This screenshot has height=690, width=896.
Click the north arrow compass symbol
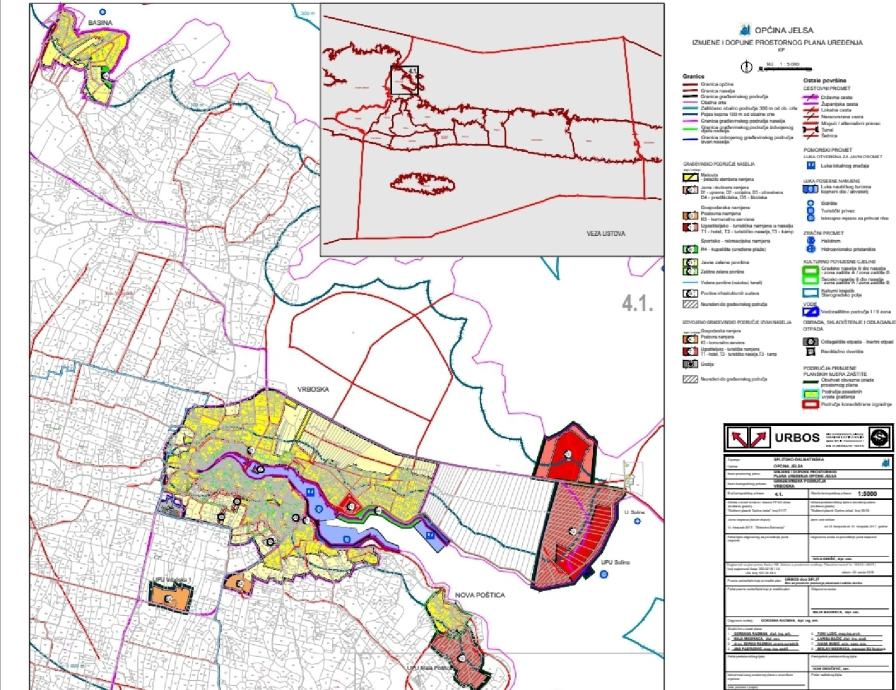[x=746, y=66]
